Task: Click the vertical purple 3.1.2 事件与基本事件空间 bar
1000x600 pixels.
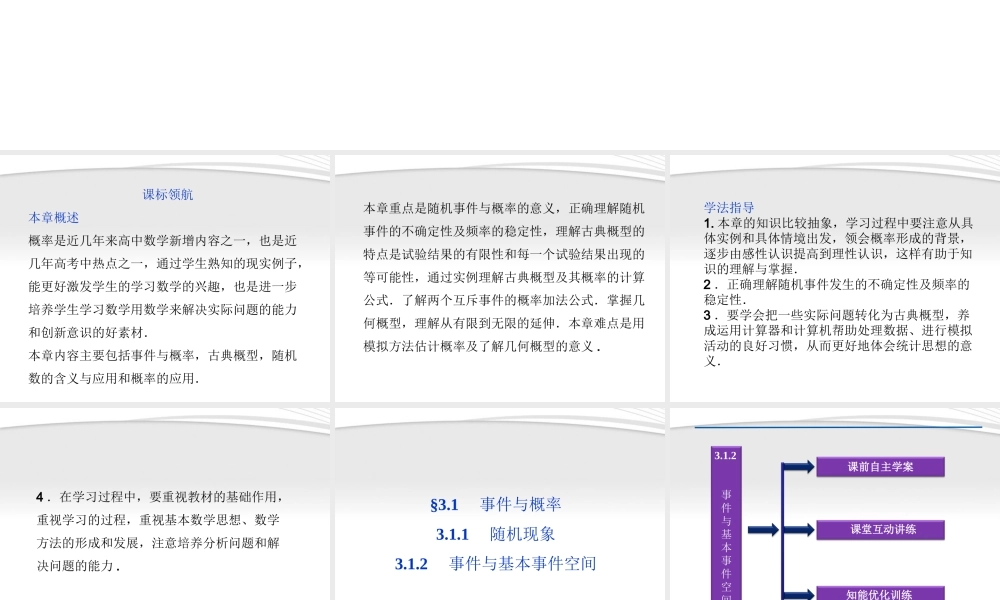Action: tap(726, 523)
